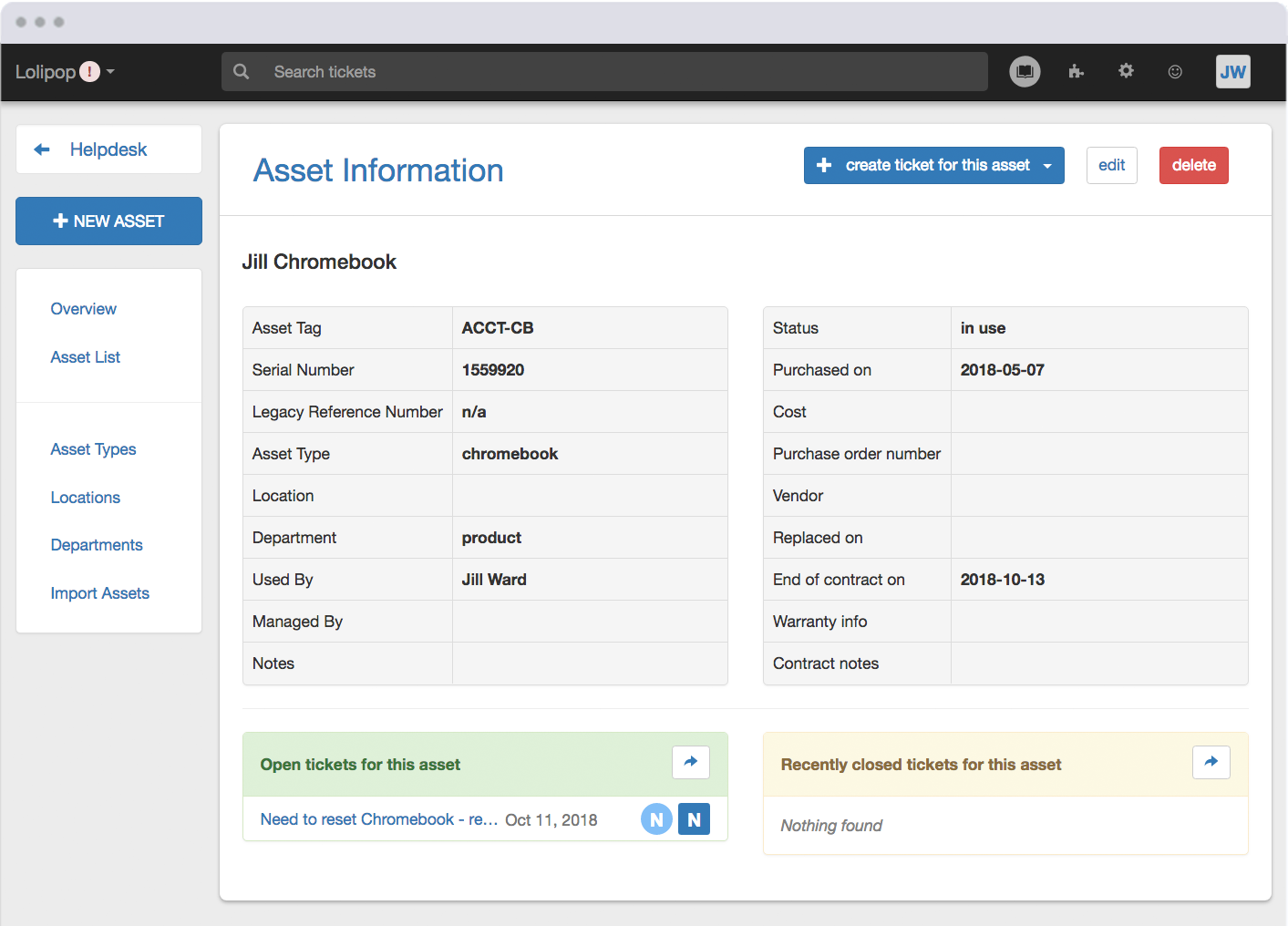Click the Jill Chromebook asset name

click(x=319, y=262)
